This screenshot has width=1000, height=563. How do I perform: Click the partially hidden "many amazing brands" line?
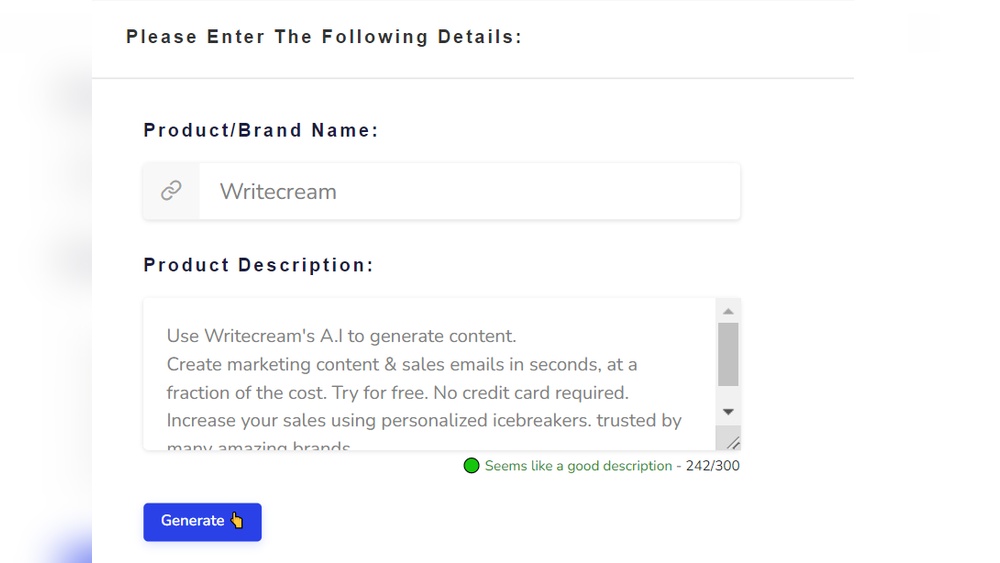(259, 446)
